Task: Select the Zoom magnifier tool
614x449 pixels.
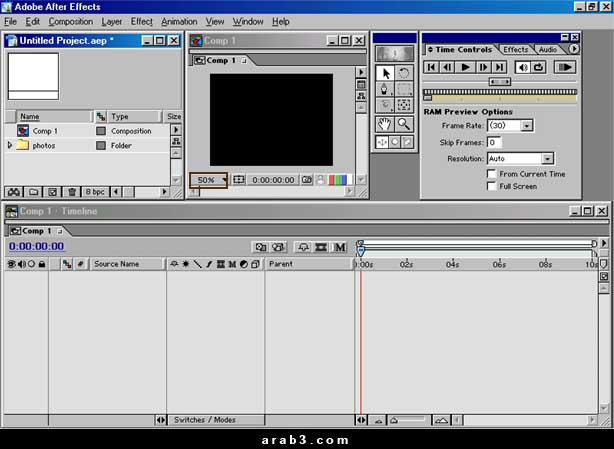Action: click(x=404, y=124)
